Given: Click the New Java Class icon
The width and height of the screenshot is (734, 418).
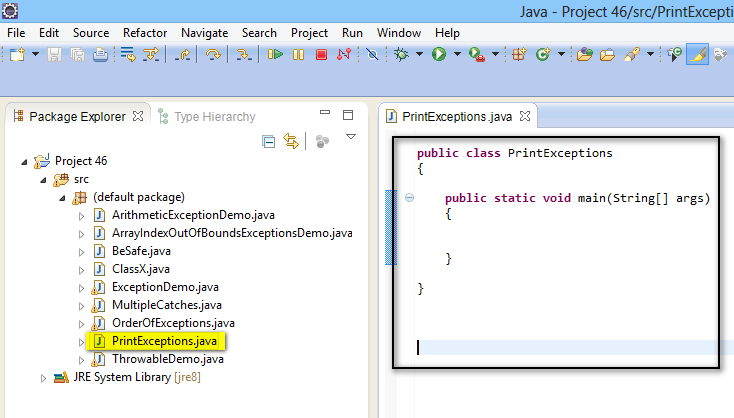Looking at the screenshot, I should coord(543,54).
